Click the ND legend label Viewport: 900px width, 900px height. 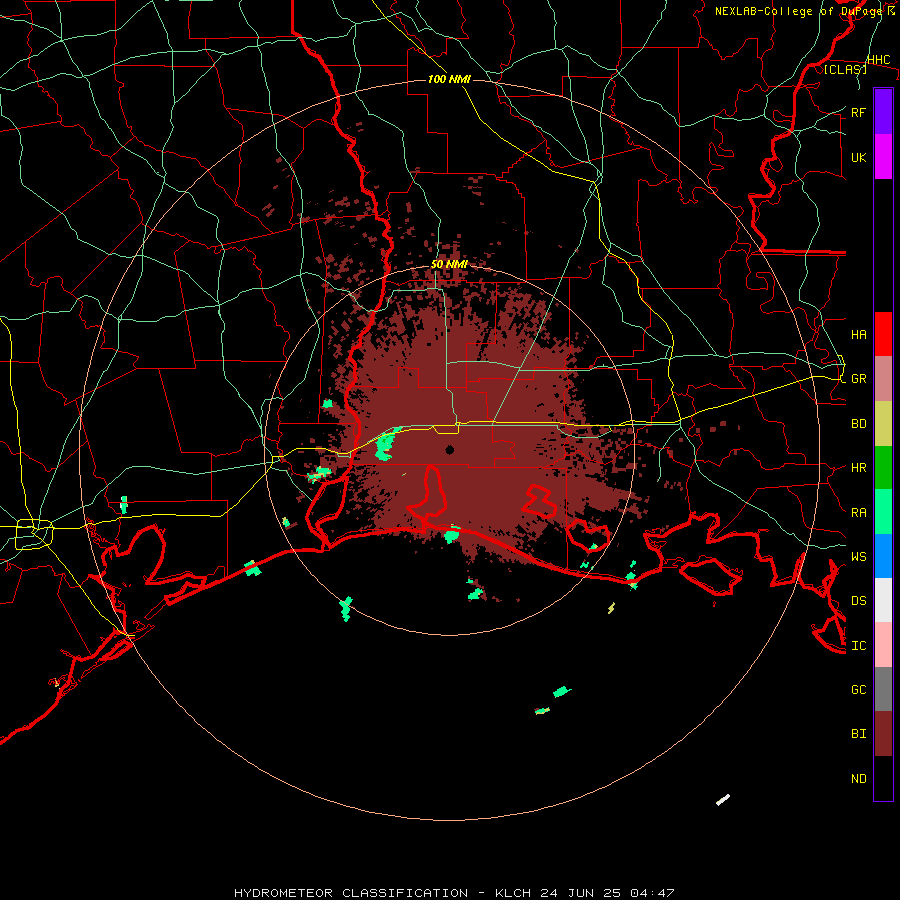pos(858,779)
